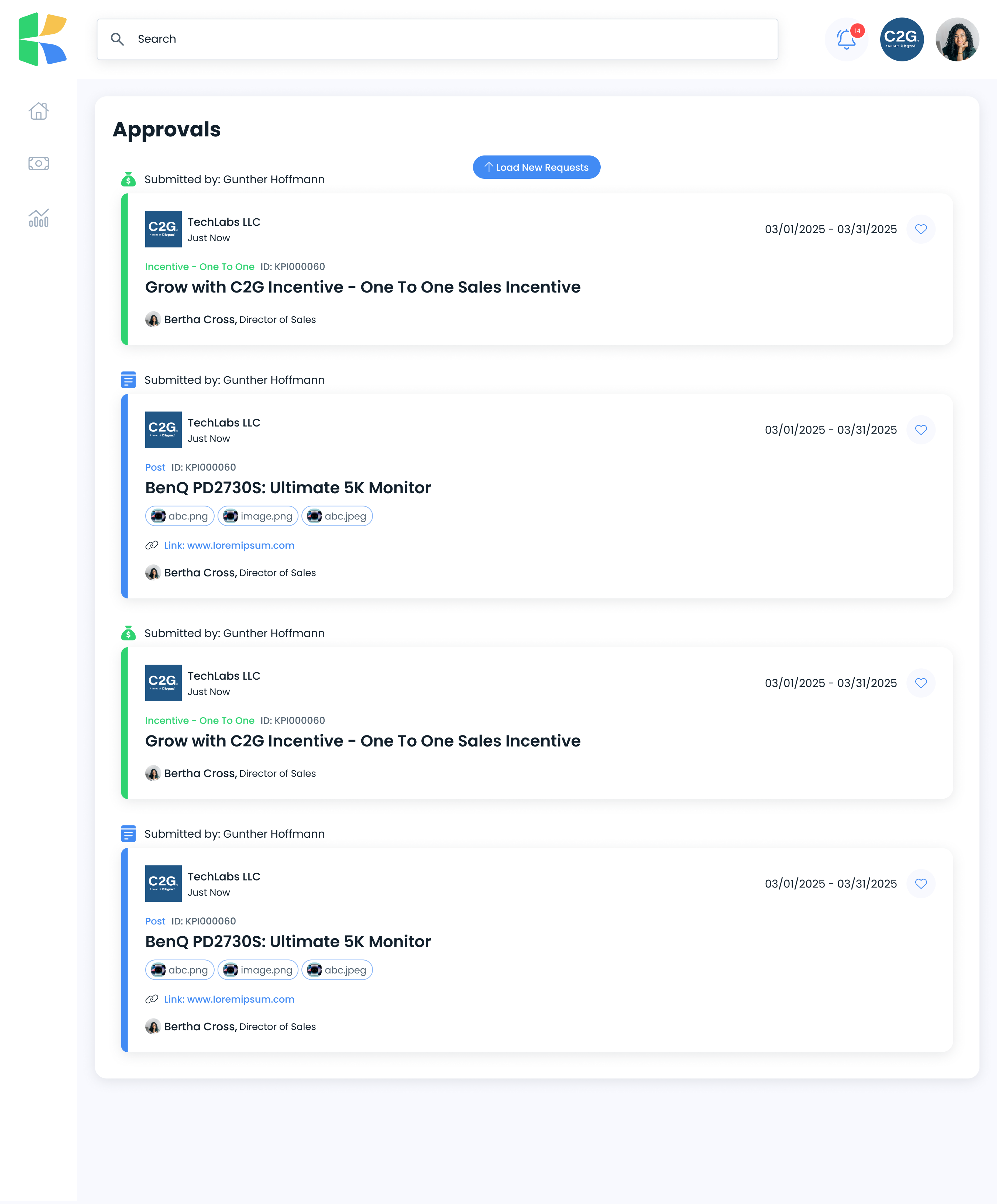Toggle heart on second Grow with C2G card
The height and width of the screenshot is (1204, 997).
[x=921, y=683]
